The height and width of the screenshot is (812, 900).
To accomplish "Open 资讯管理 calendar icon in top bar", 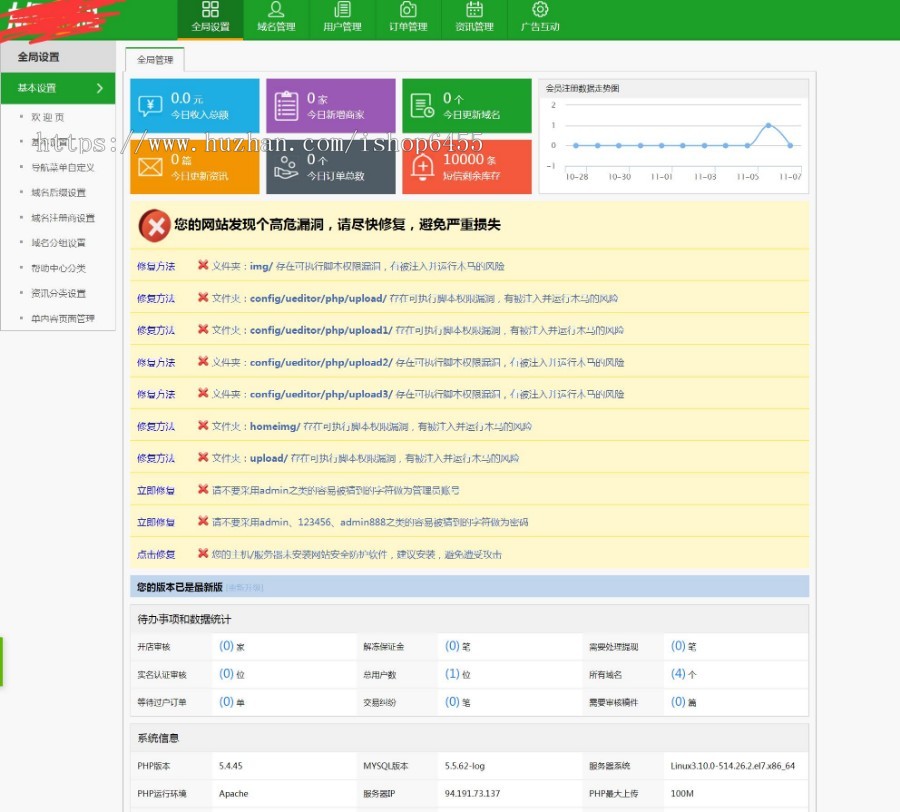I will click(474, 18).
